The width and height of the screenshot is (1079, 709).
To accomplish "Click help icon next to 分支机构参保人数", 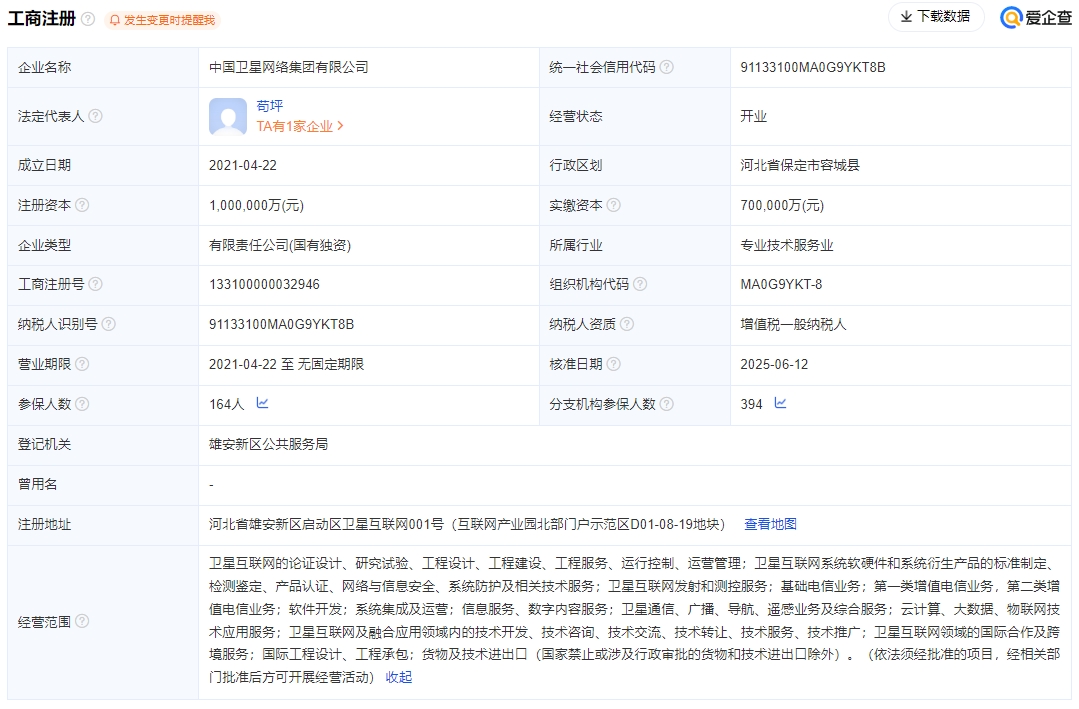I will click(x=667, y=403).
